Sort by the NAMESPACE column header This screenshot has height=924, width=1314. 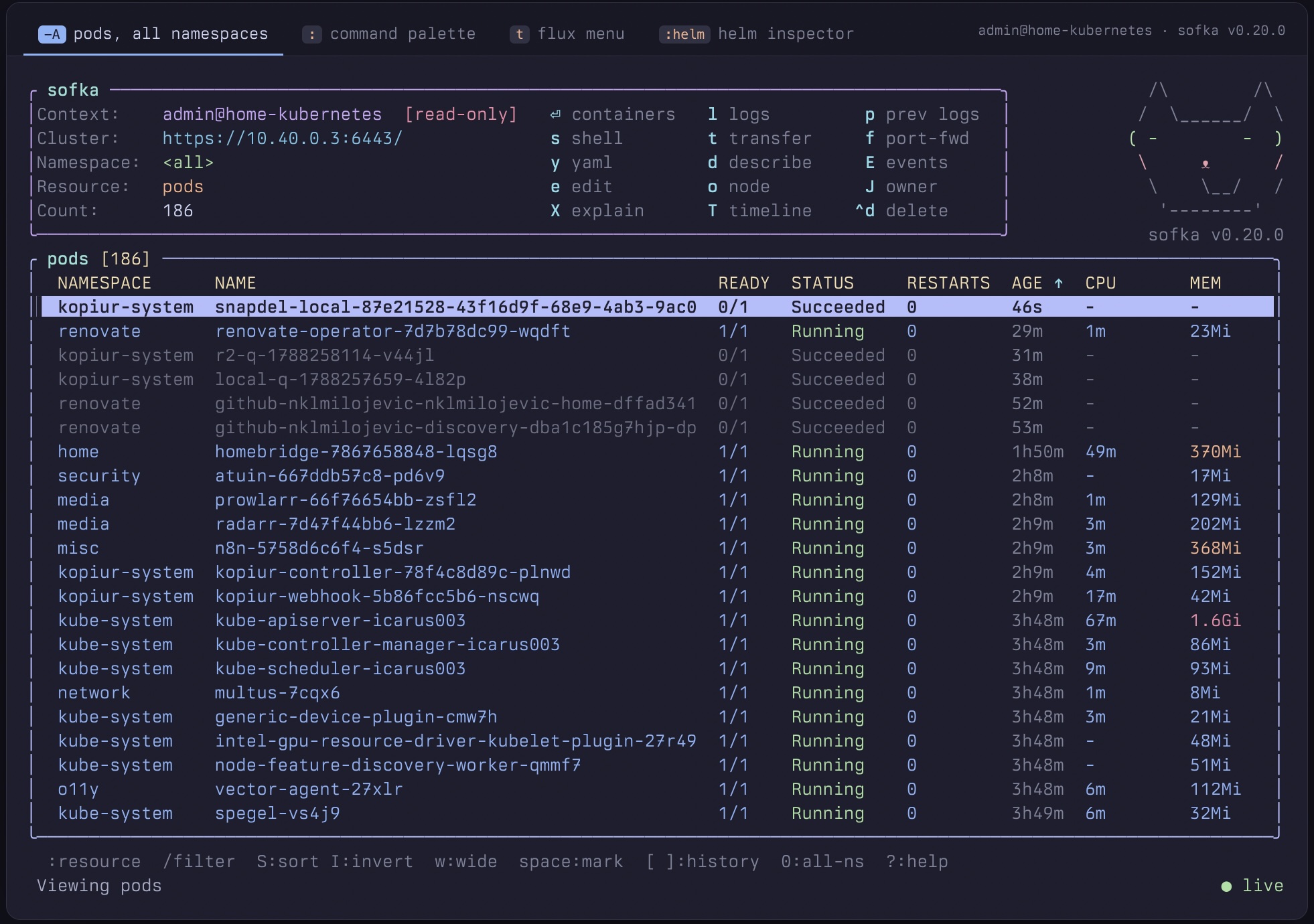(x=104, y=283)
